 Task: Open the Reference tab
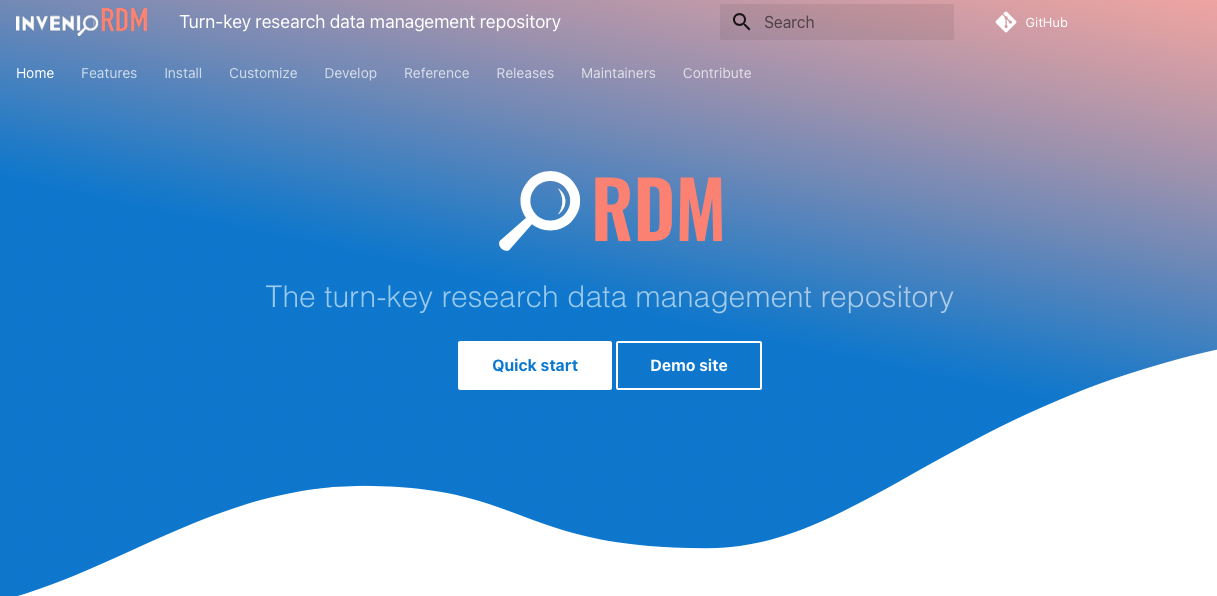tap(436, 73)
